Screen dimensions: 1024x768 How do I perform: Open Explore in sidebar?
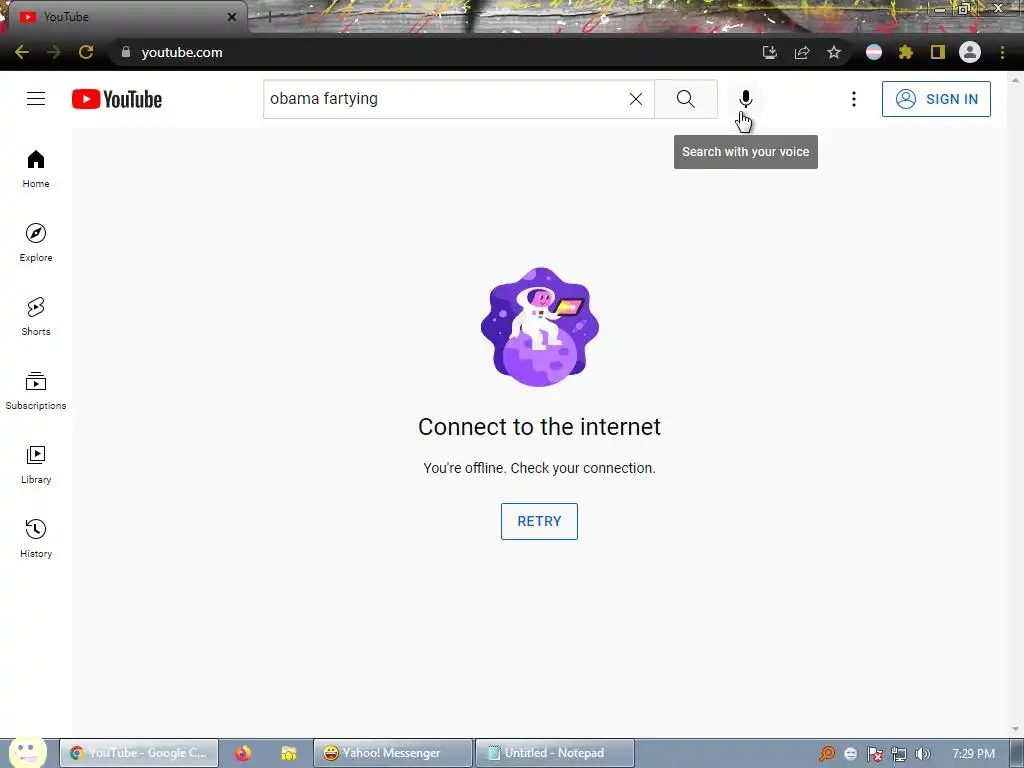click(36, 243)
